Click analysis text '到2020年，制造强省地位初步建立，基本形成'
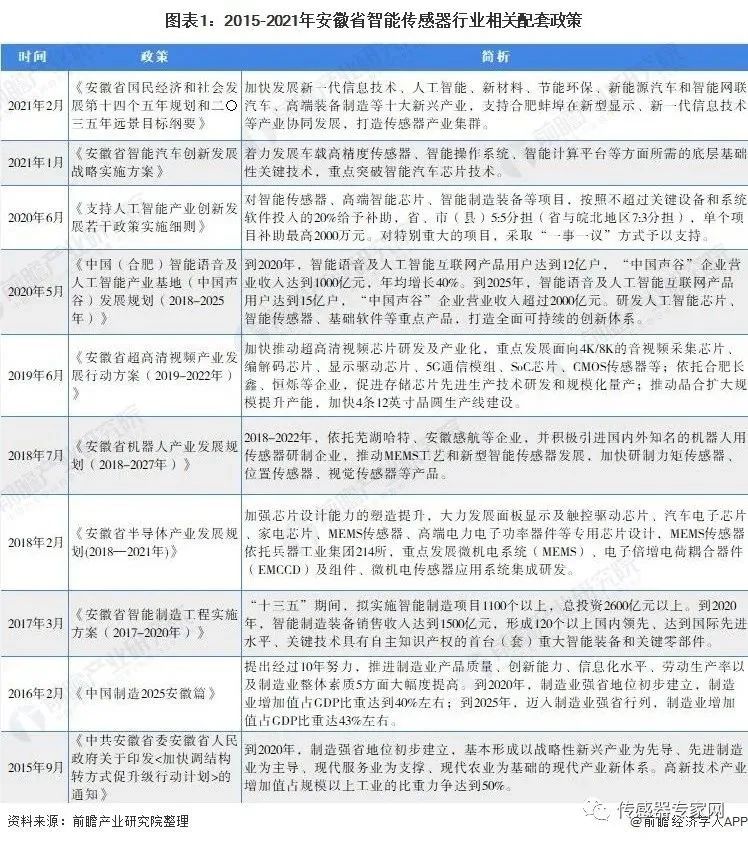 tap(495, 767)
